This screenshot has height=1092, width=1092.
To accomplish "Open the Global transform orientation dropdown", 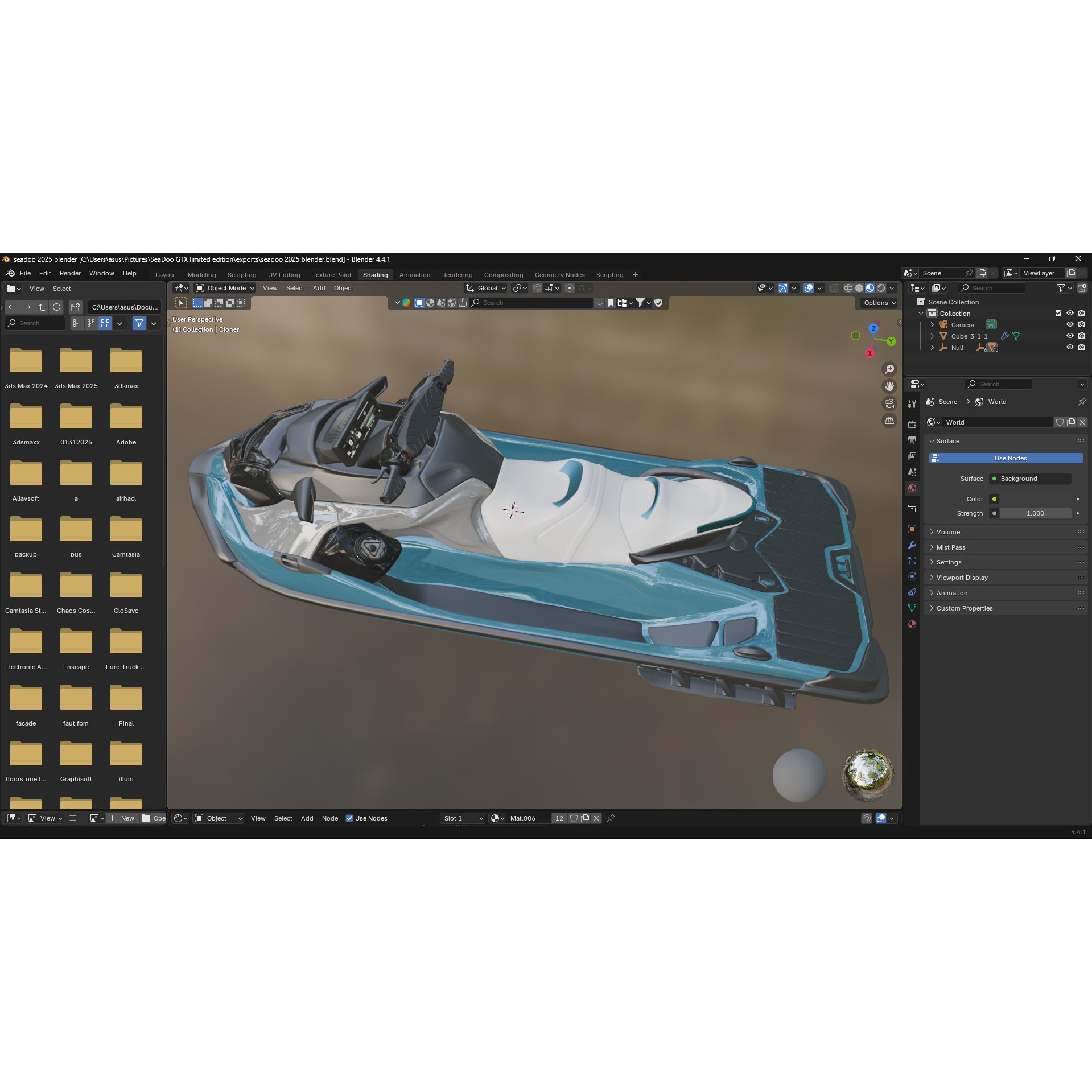I will coord(485,288).
